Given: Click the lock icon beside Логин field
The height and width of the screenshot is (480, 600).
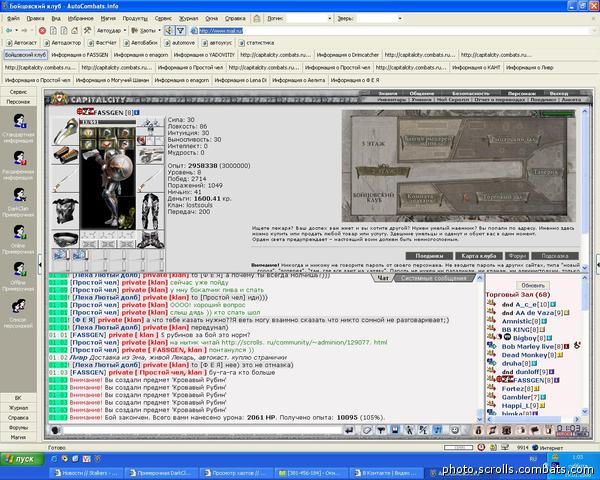Looking at the screenshot, I should [257, 18].
